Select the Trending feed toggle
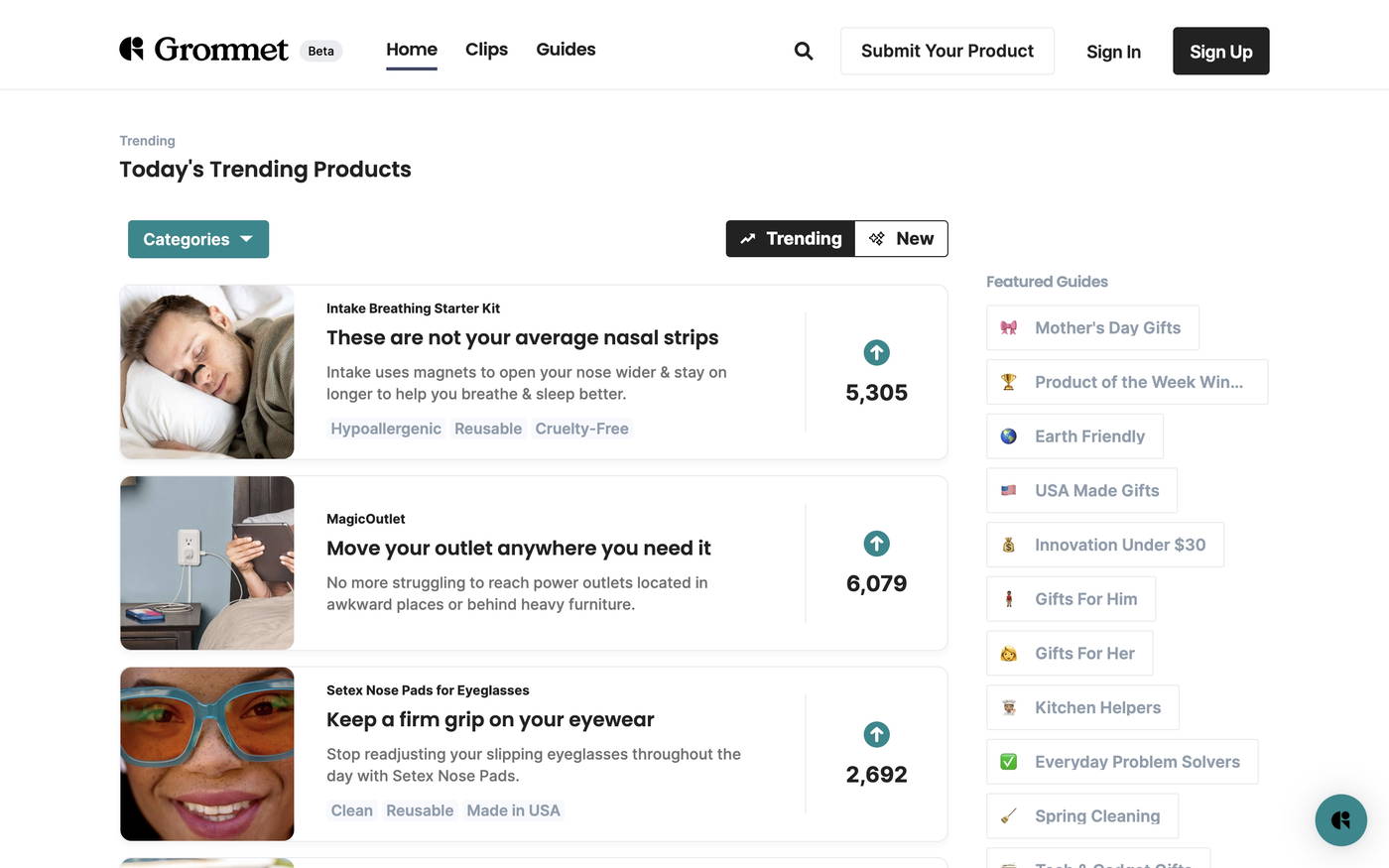The image size is (1389, 868). (x=790, y=236)
